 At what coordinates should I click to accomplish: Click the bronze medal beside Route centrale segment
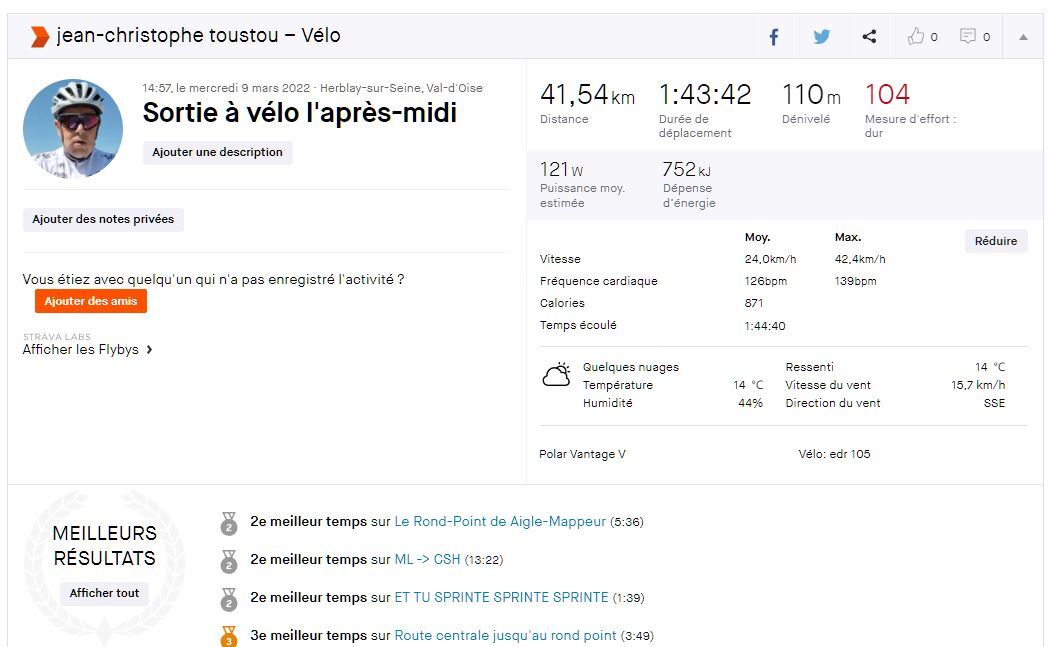(229, 636)
